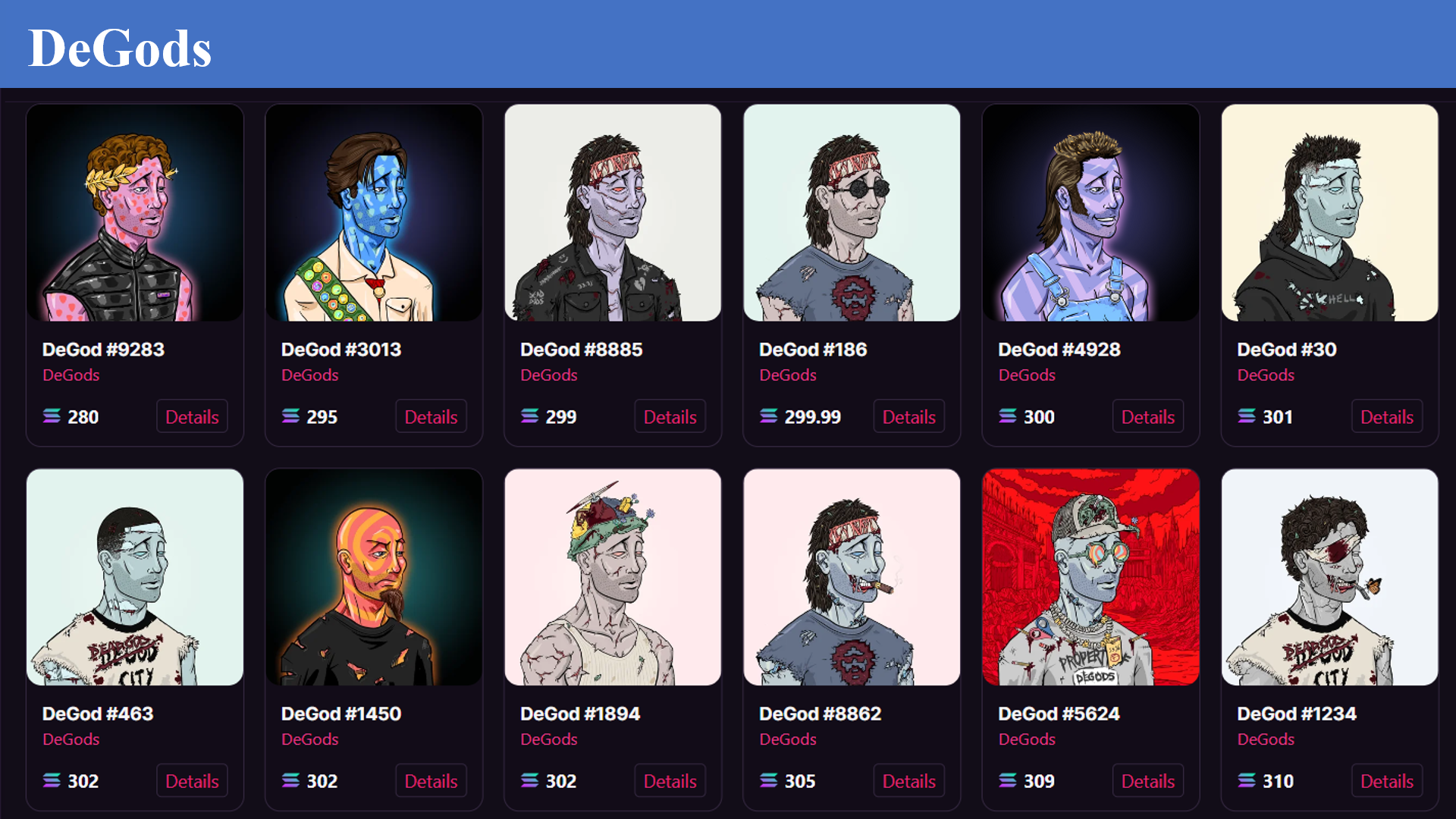Open the DeGod #4928 purple character image
The height and width of the screenshot is (819, 1456).
[x=1090, y=213]
